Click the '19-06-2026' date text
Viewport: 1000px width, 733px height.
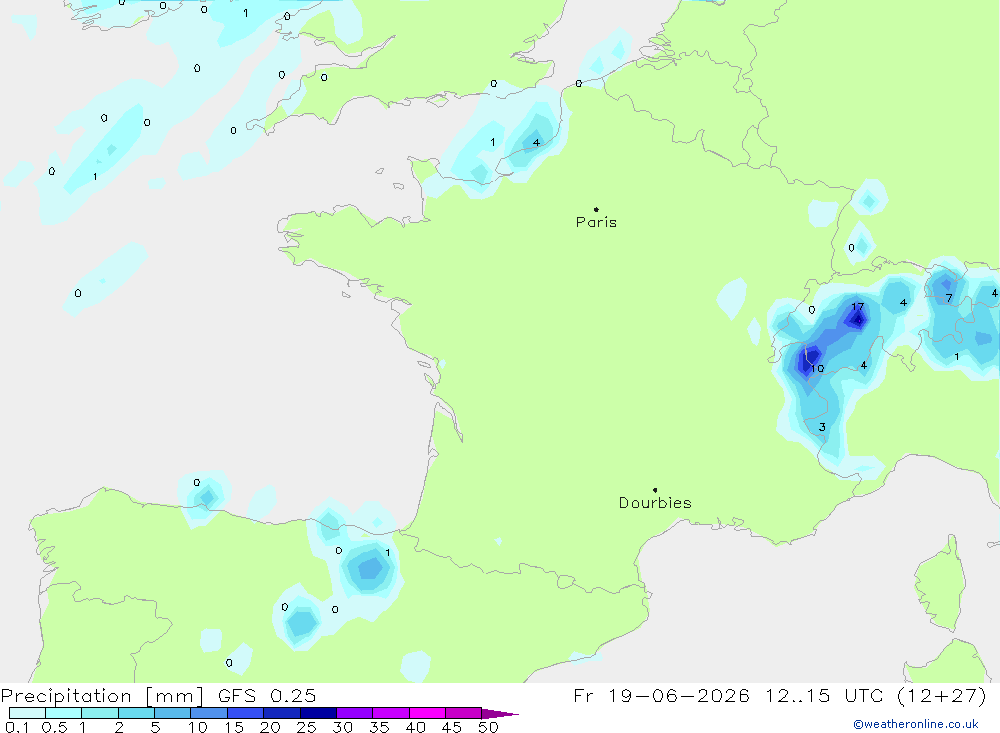pos(679,695)
